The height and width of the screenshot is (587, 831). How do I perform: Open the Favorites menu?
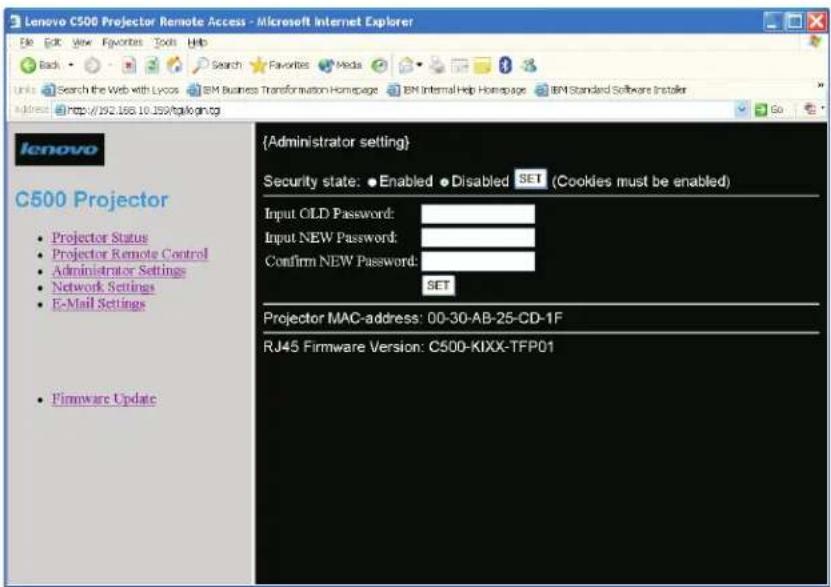(x=122, y=42)
